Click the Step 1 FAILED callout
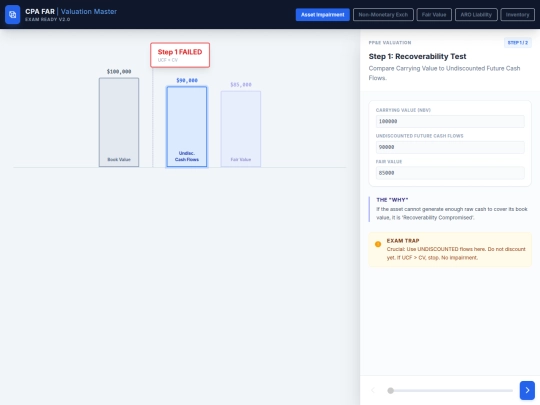This screenshot has width=540, height=405. pos(180,55)
